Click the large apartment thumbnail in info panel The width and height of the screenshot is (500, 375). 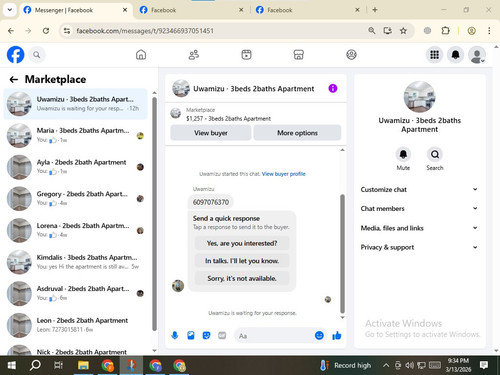pyautogui.click(x=419, y=97)
